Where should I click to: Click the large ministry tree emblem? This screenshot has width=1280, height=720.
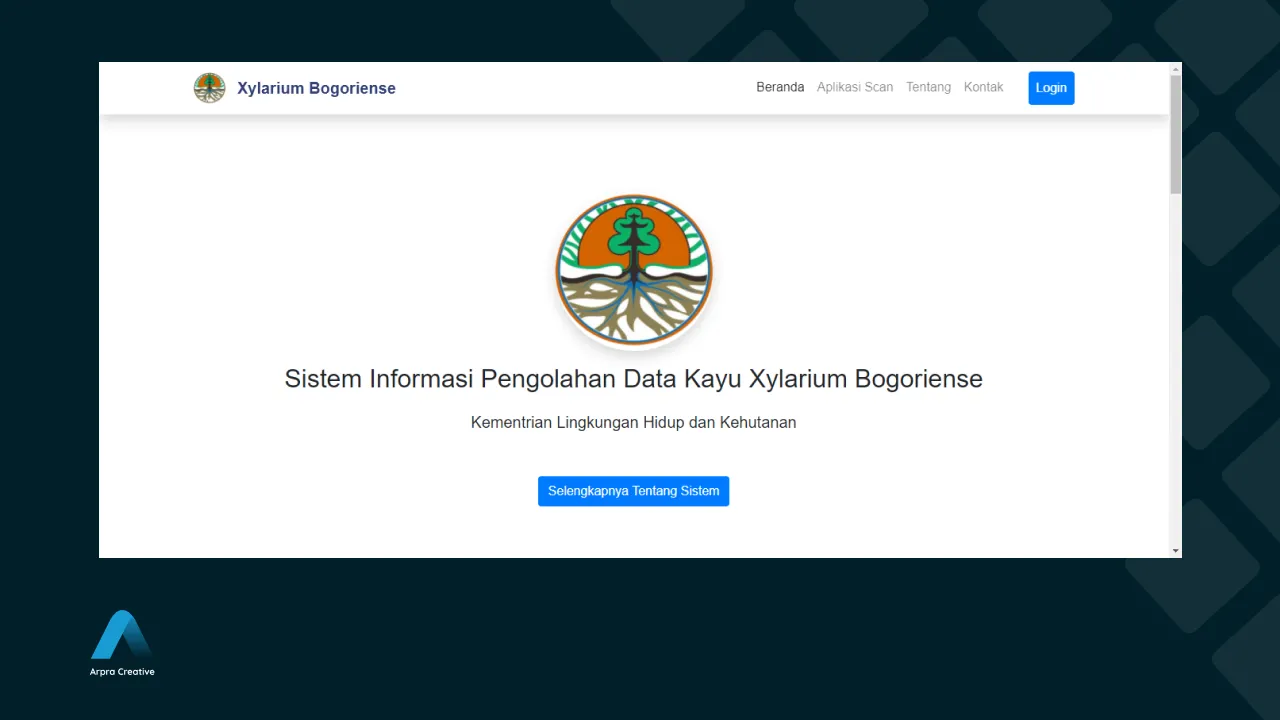[634, 270]
